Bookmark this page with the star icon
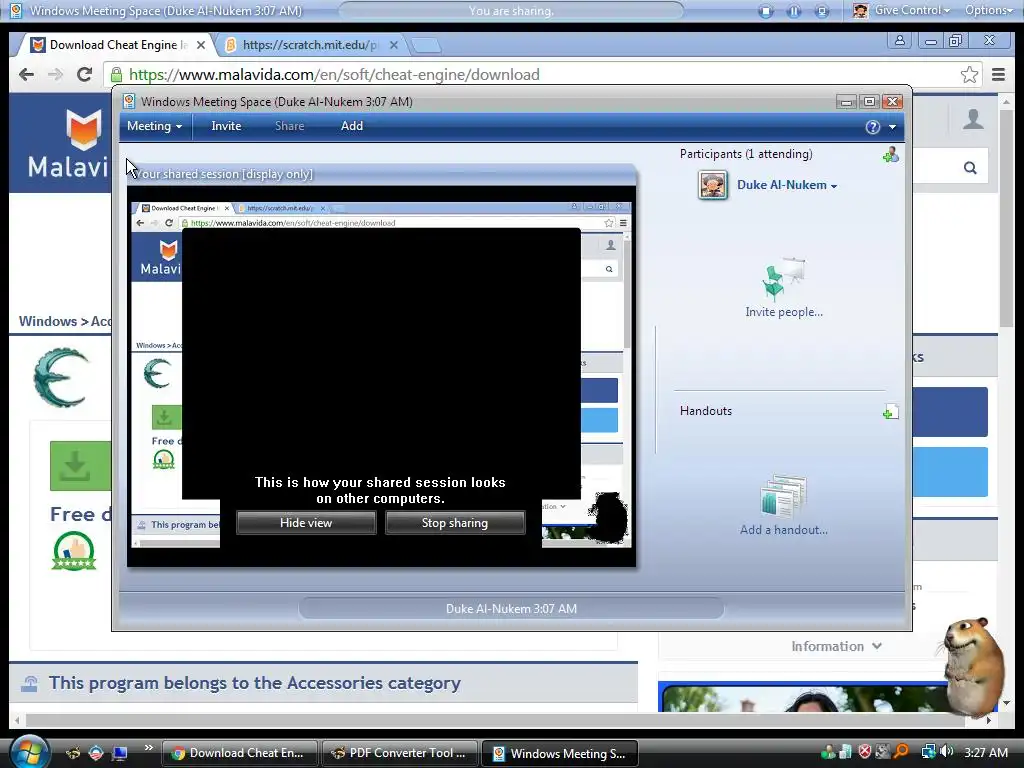The width and height of the screenshot is (1024, 768). pos(970,74)
